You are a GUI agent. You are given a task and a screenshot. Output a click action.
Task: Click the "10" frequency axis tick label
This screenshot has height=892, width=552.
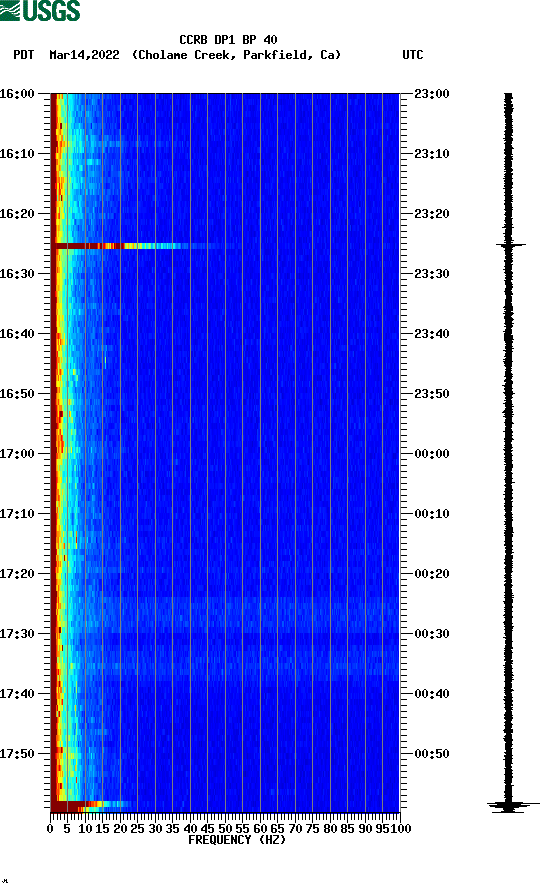(85, 829)
